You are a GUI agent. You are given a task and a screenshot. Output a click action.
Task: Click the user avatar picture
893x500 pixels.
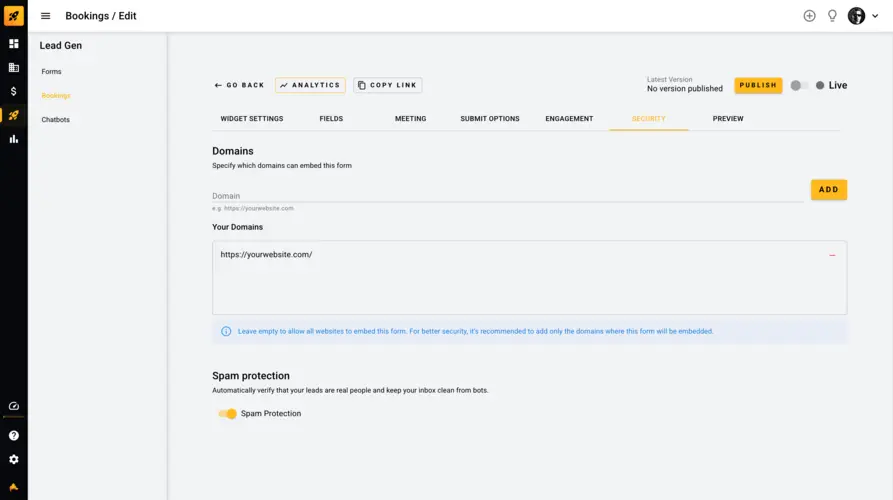tap(856, 16)
